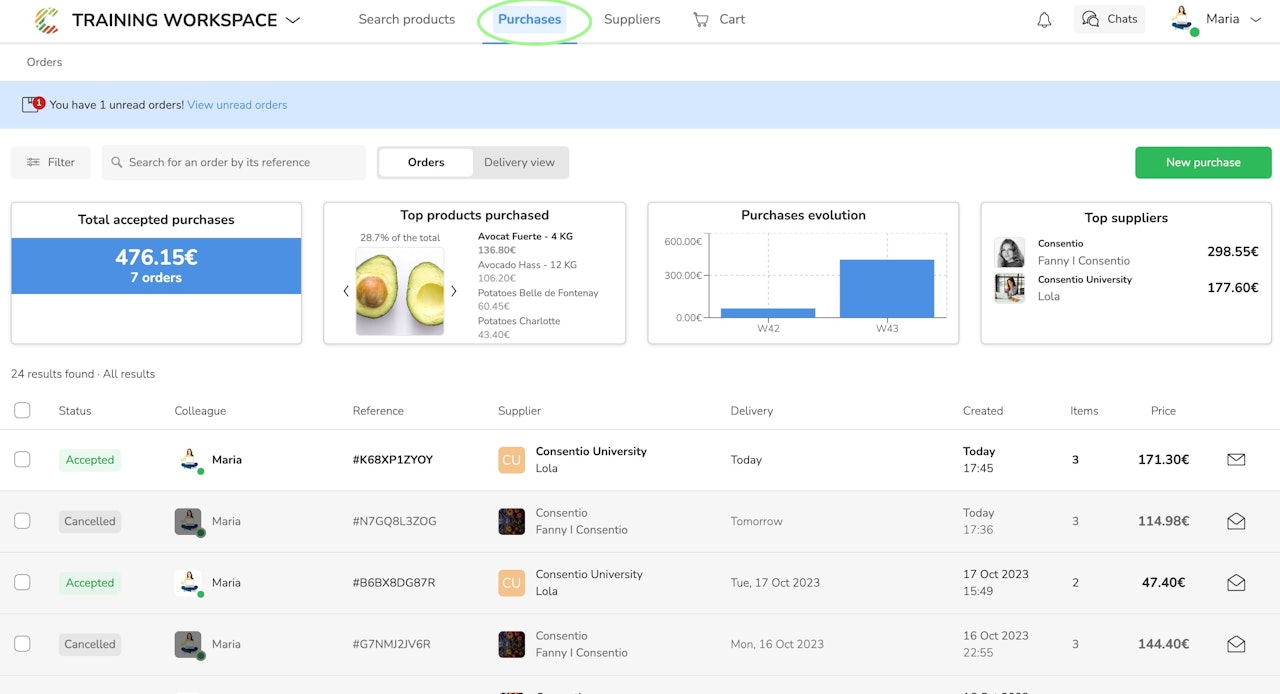The height and width of the screenshot is (694, 1280).
Task: Expand the TRAINING WORKSPACE dropdown
Action: [x=293, y=20]
